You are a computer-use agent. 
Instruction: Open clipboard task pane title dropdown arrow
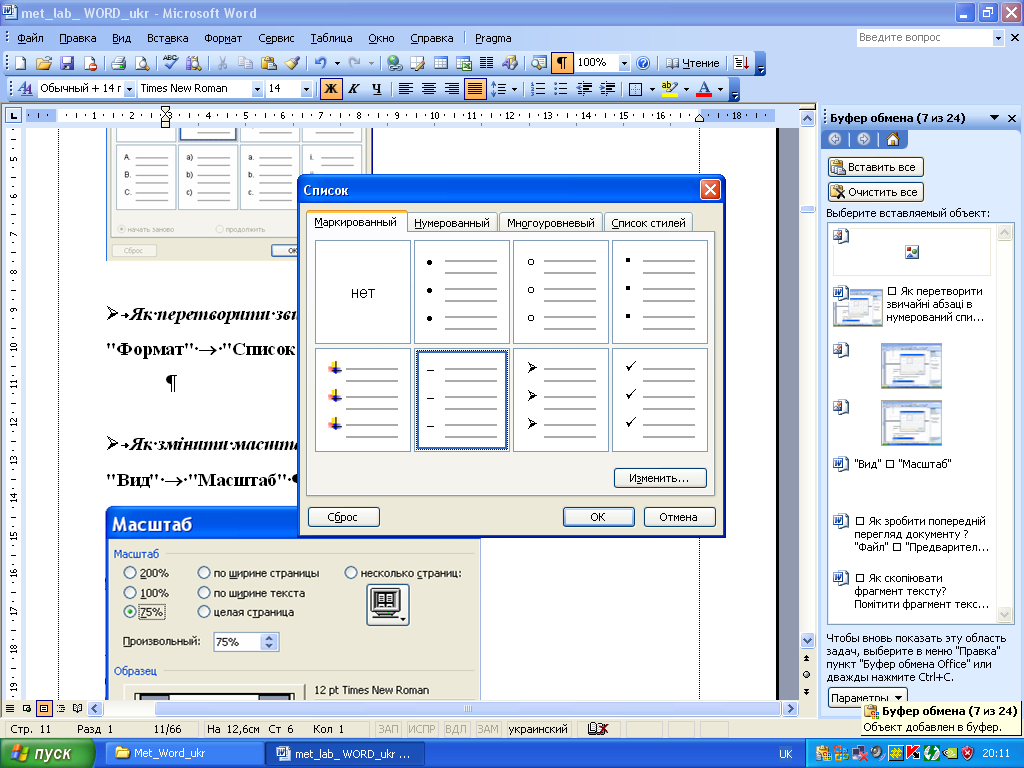[994, 118]
